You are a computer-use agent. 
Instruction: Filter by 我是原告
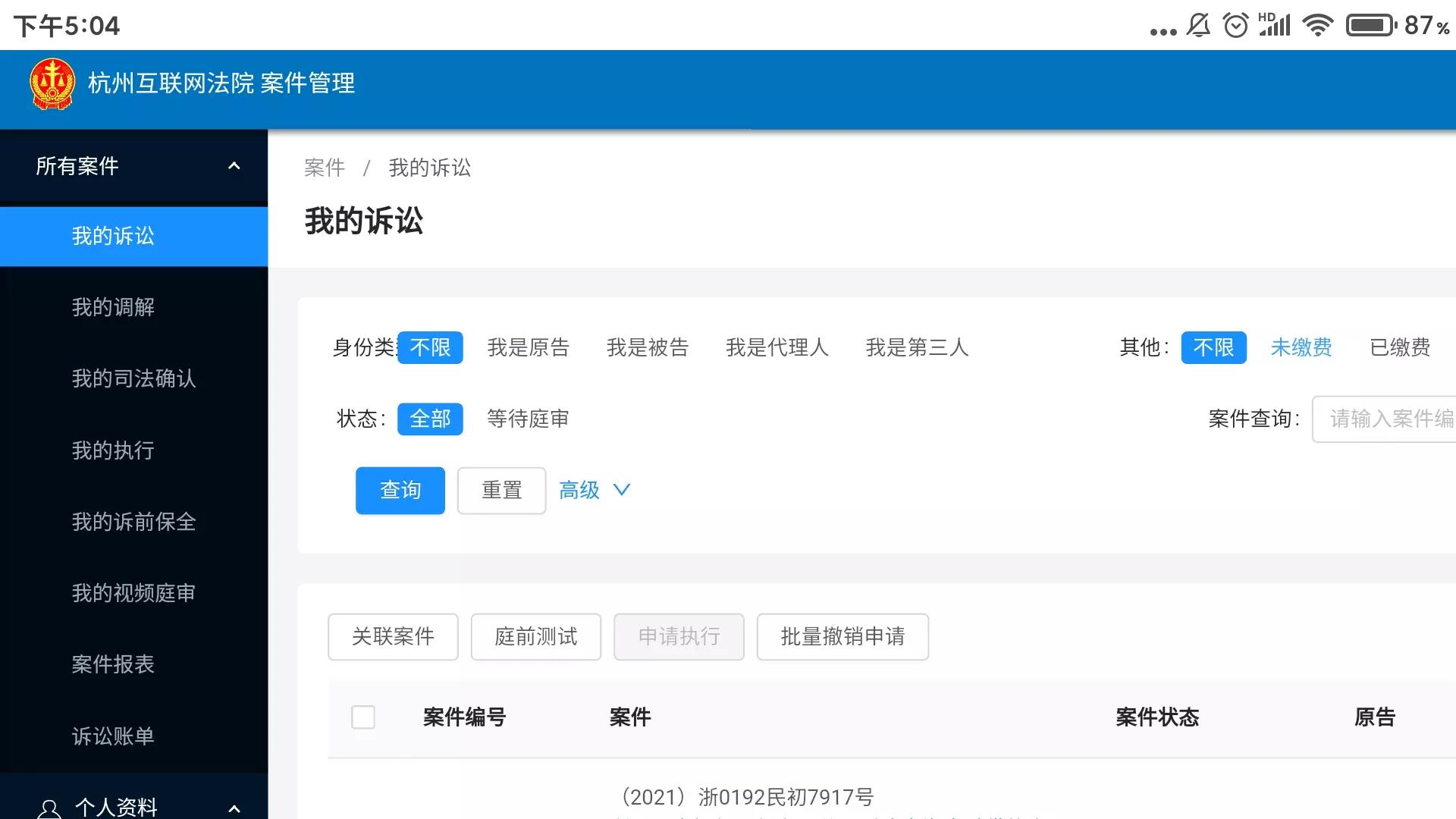[x=529, y=347]
